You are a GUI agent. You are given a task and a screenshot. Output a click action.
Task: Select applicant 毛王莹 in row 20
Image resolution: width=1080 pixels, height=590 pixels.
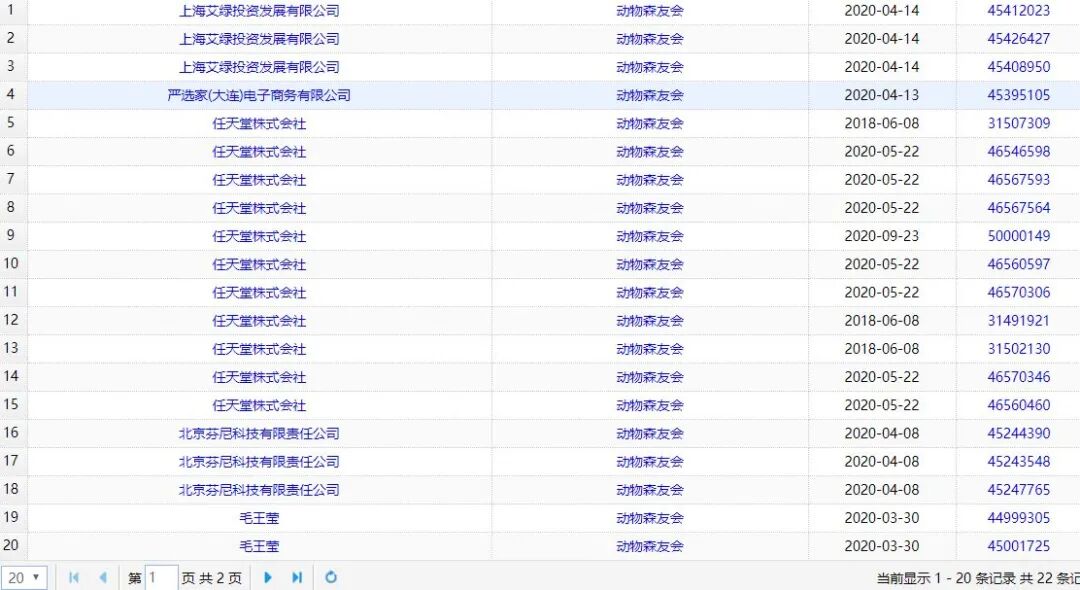click(259, 547)
